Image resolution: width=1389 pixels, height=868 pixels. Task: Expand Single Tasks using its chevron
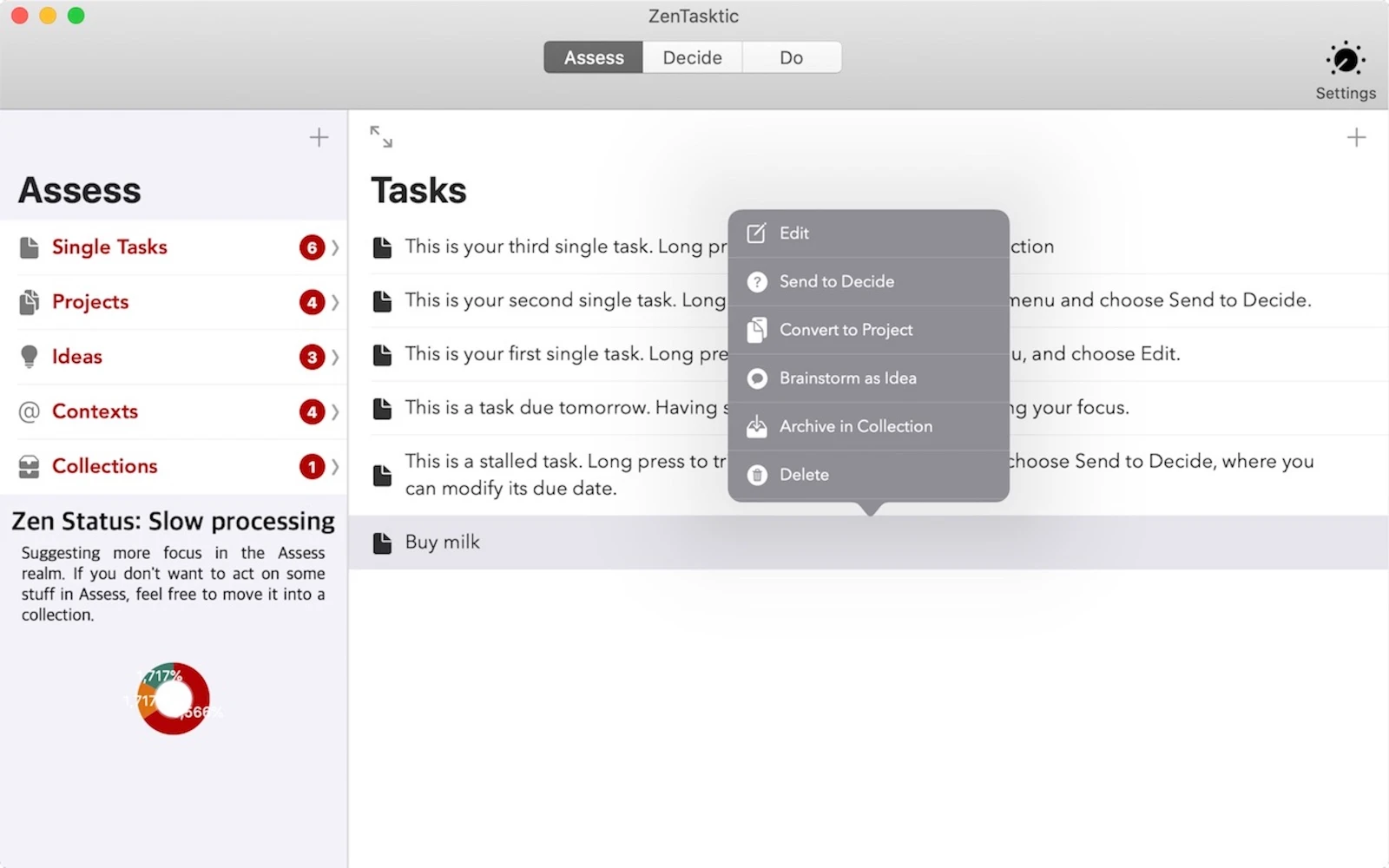click(x=335, y=247)
